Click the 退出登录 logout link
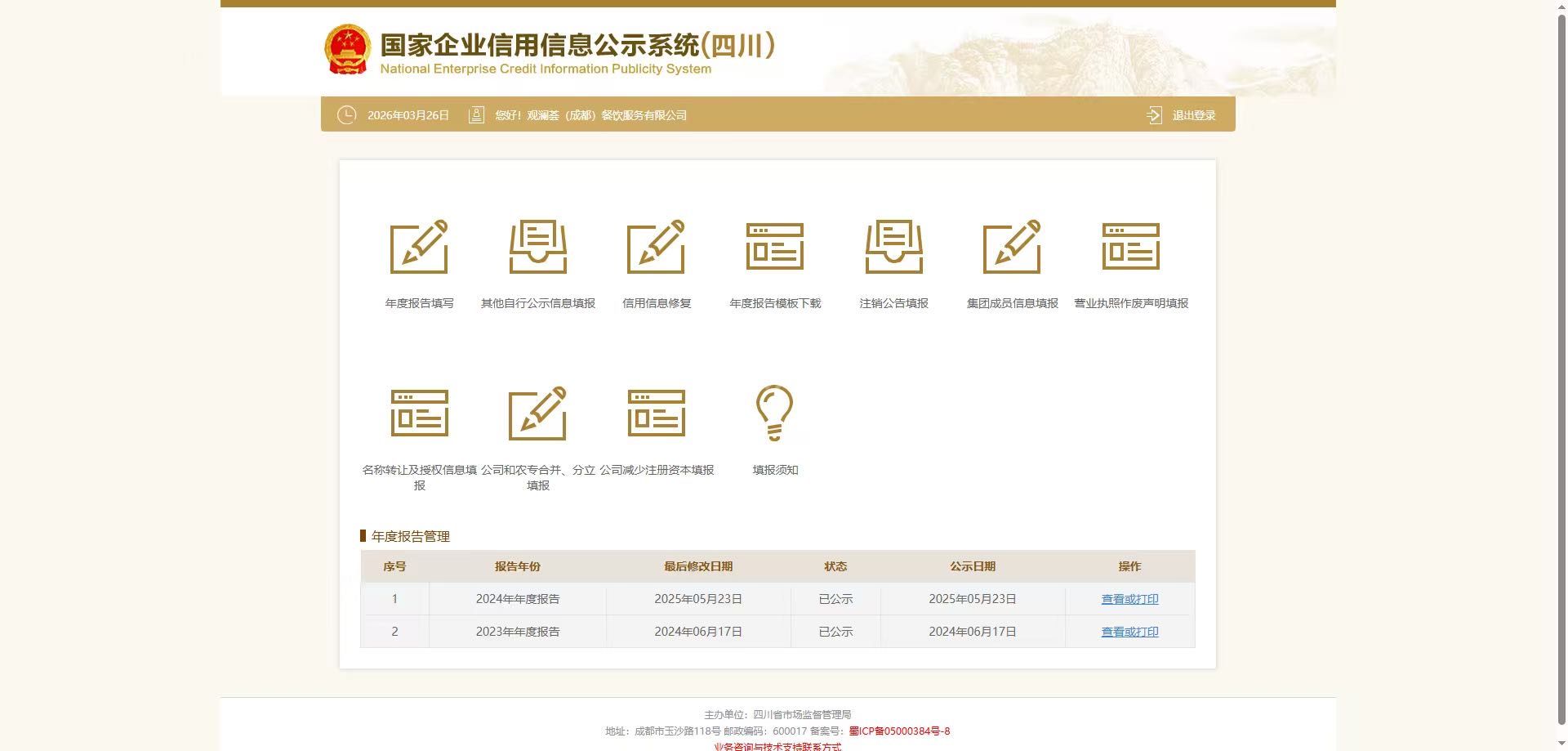The image size is (1568, 751). pyautogui.click(x=1193, y=115)
